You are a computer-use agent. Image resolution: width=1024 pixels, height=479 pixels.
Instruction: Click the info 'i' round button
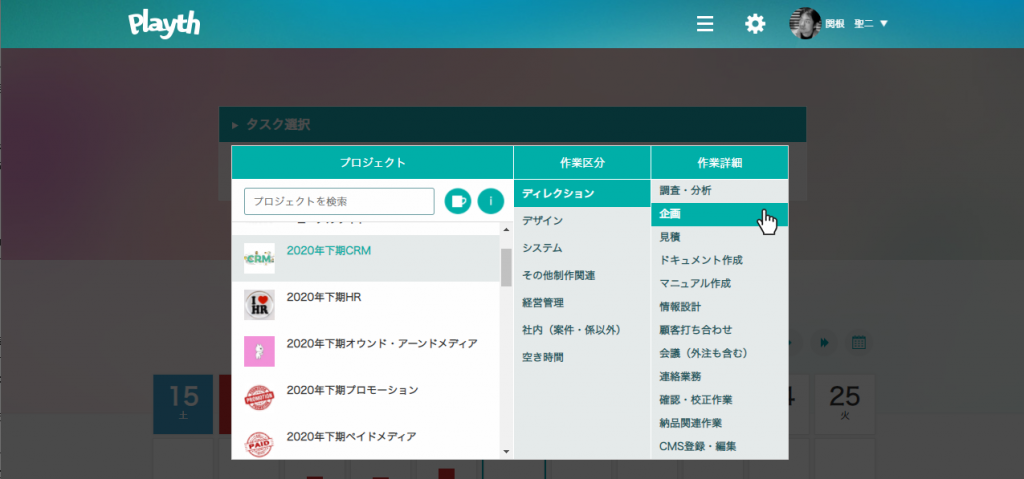(x=490, y=201)
